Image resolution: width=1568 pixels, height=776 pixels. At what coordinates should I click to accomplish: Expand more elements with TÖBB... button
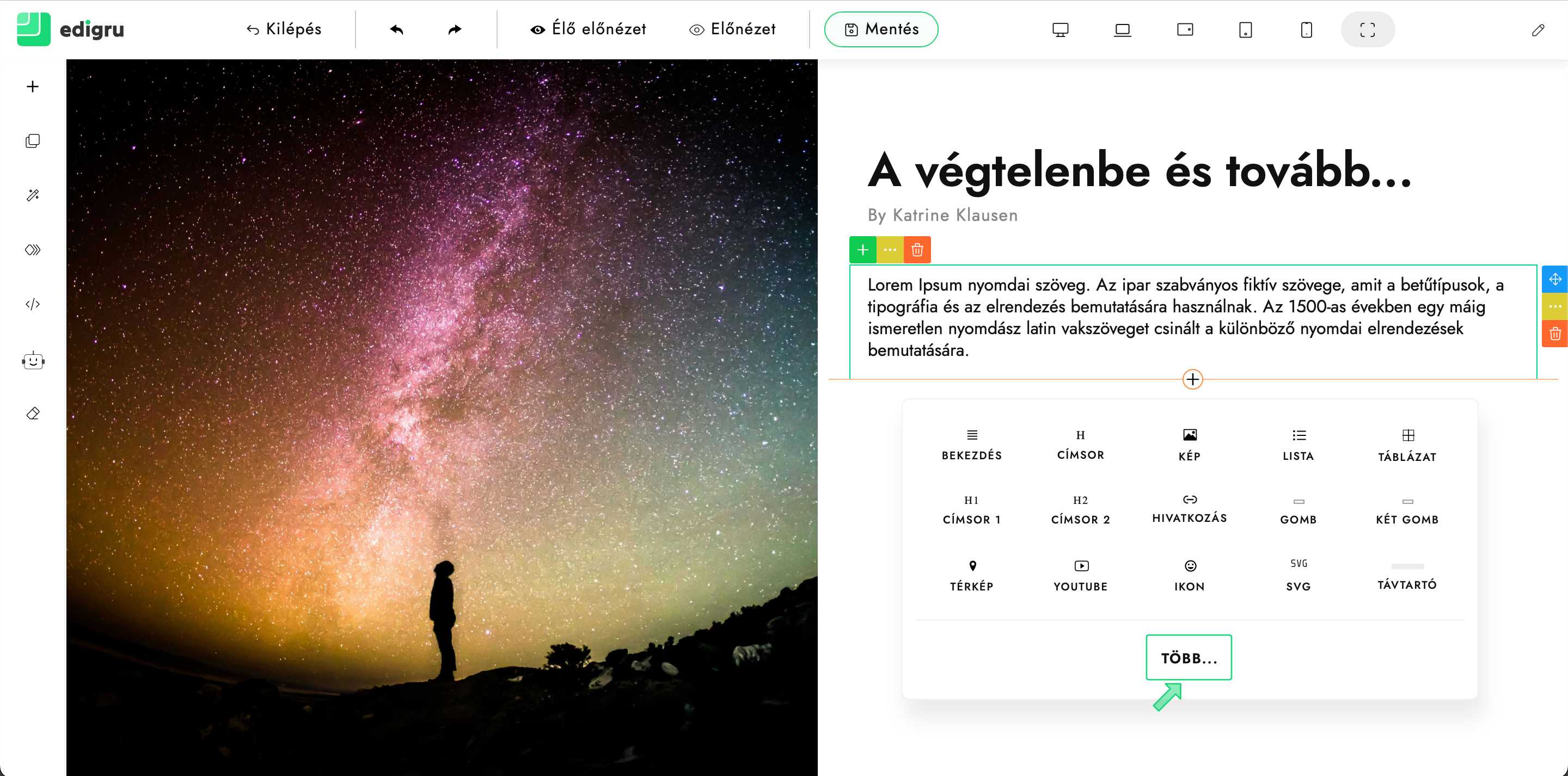[1188, 657]
